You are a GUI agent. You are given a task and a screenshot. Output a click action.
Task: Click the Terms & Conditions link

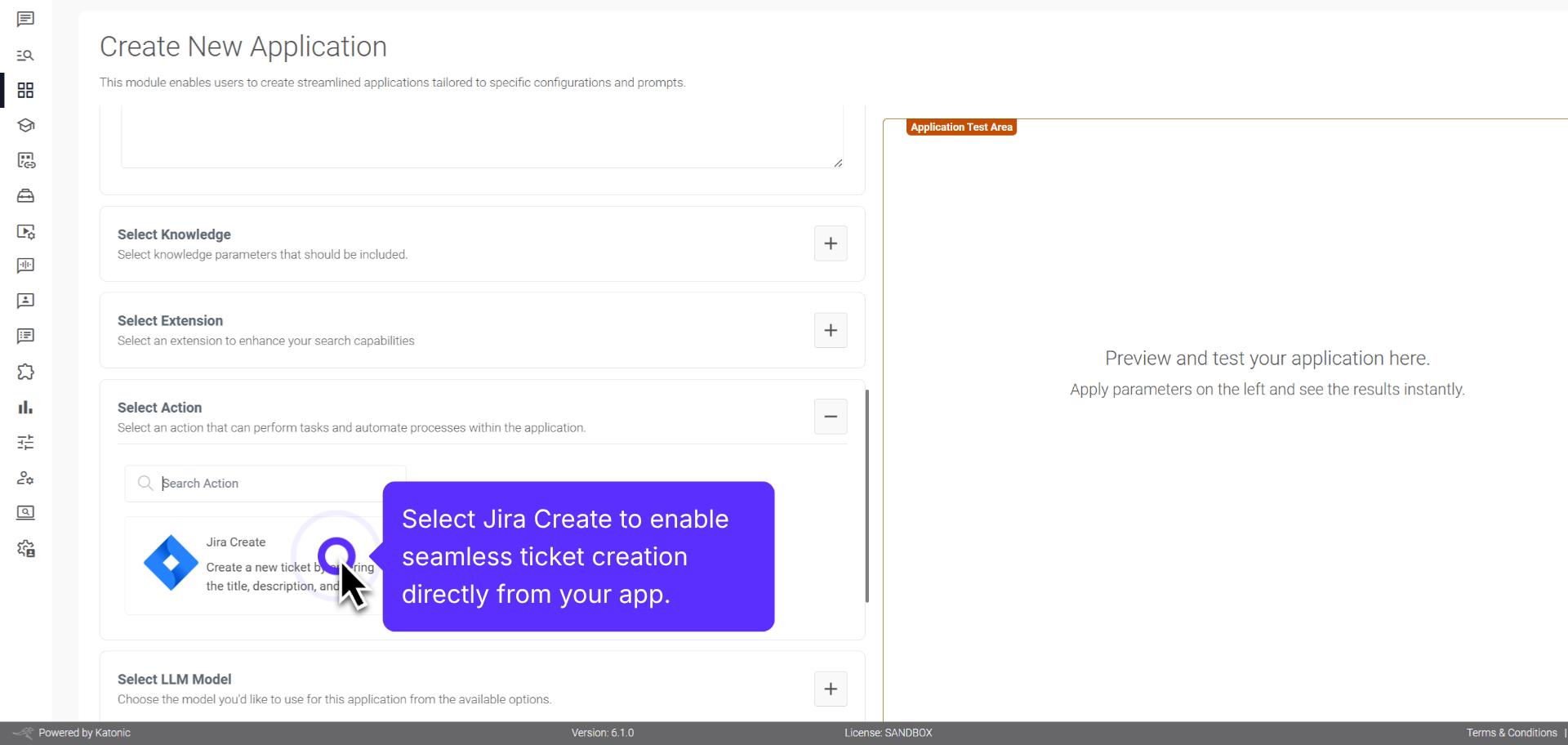click(1512, 733)
